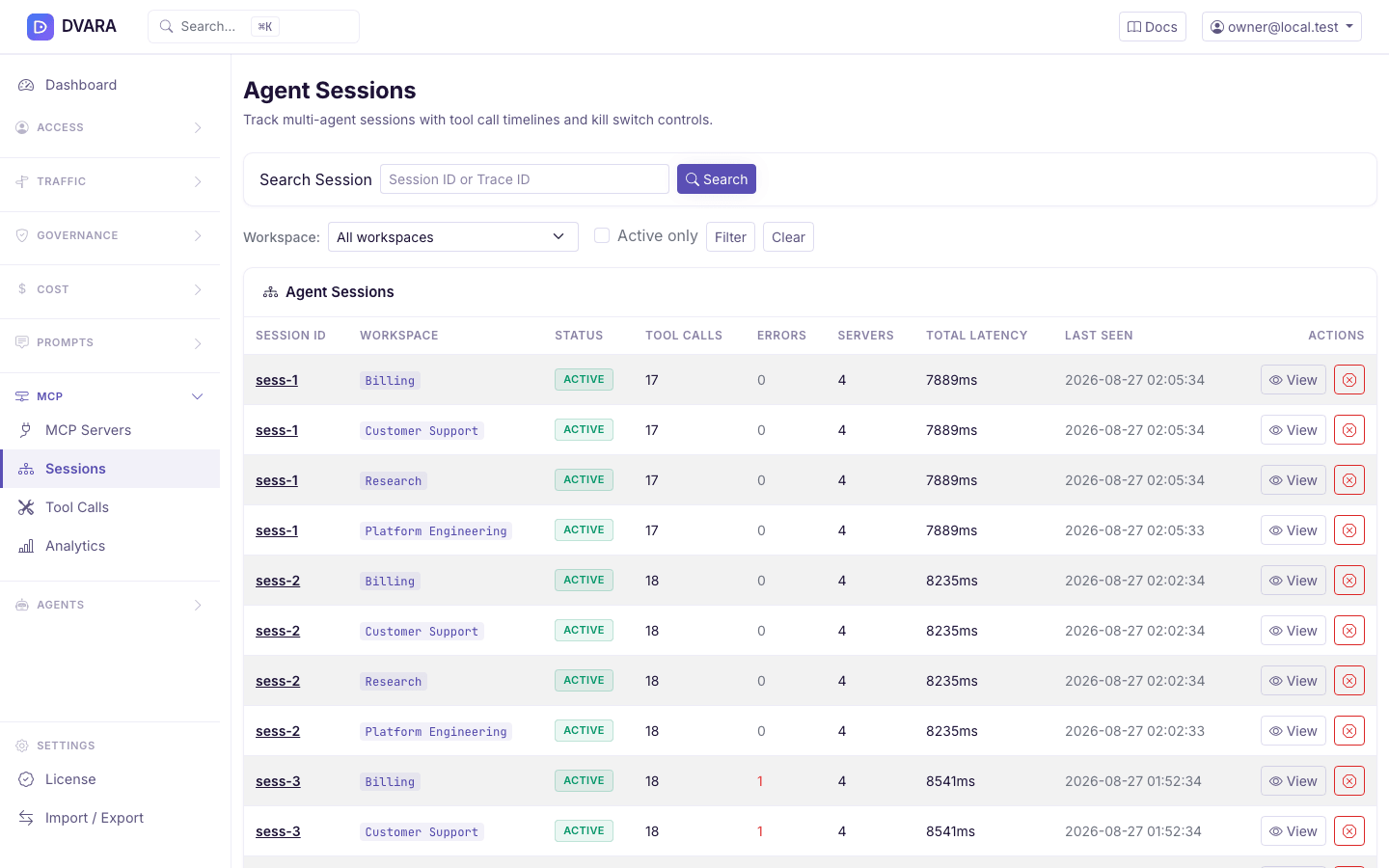The width and height of the screenshot is (1389, 868).
Task: Kill the sess-3 Customer Support session
Action: [x=1349, y=831]
